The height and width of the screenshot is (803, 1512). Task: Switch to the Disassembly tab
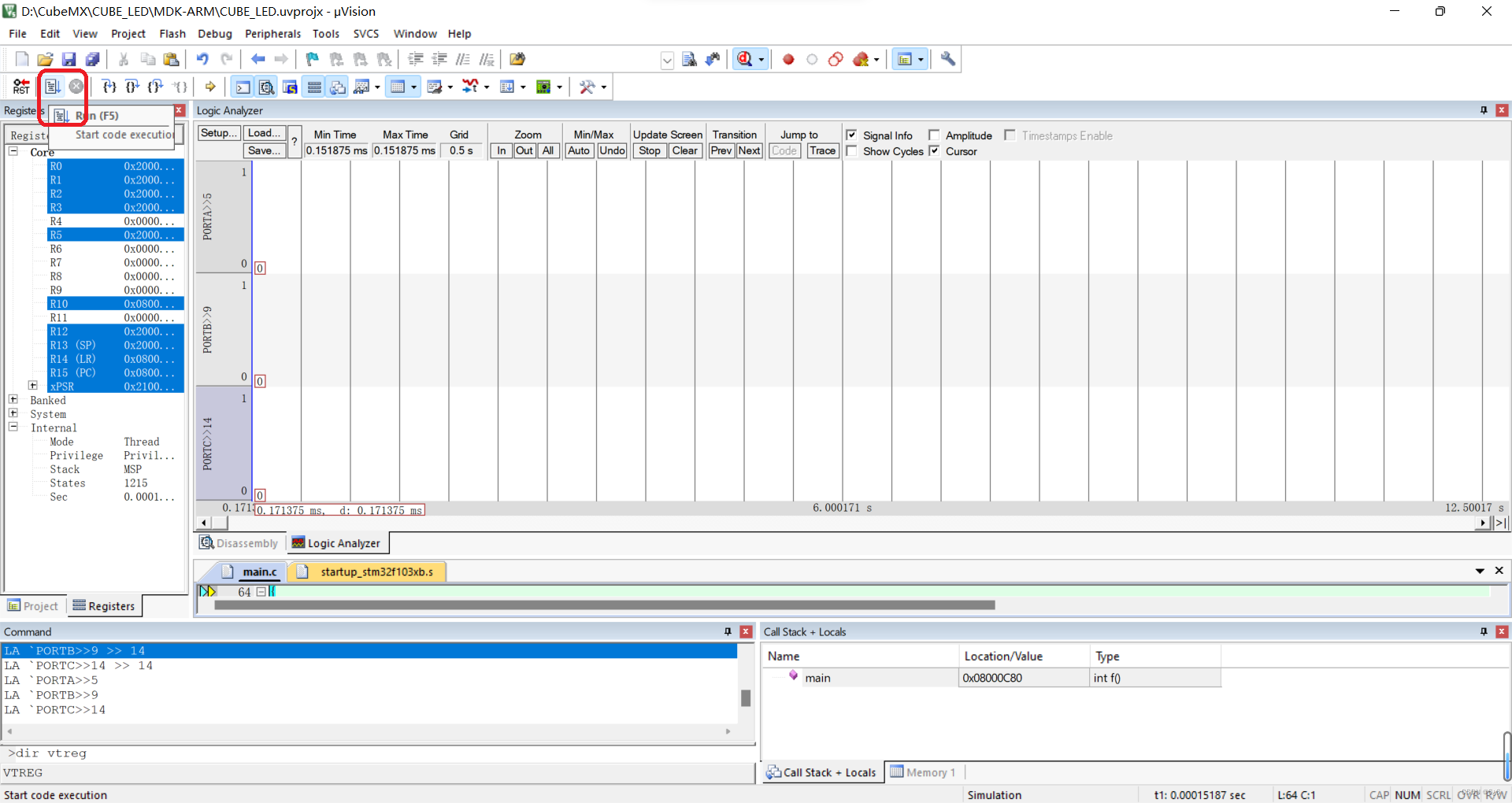[x=239, y=543]
